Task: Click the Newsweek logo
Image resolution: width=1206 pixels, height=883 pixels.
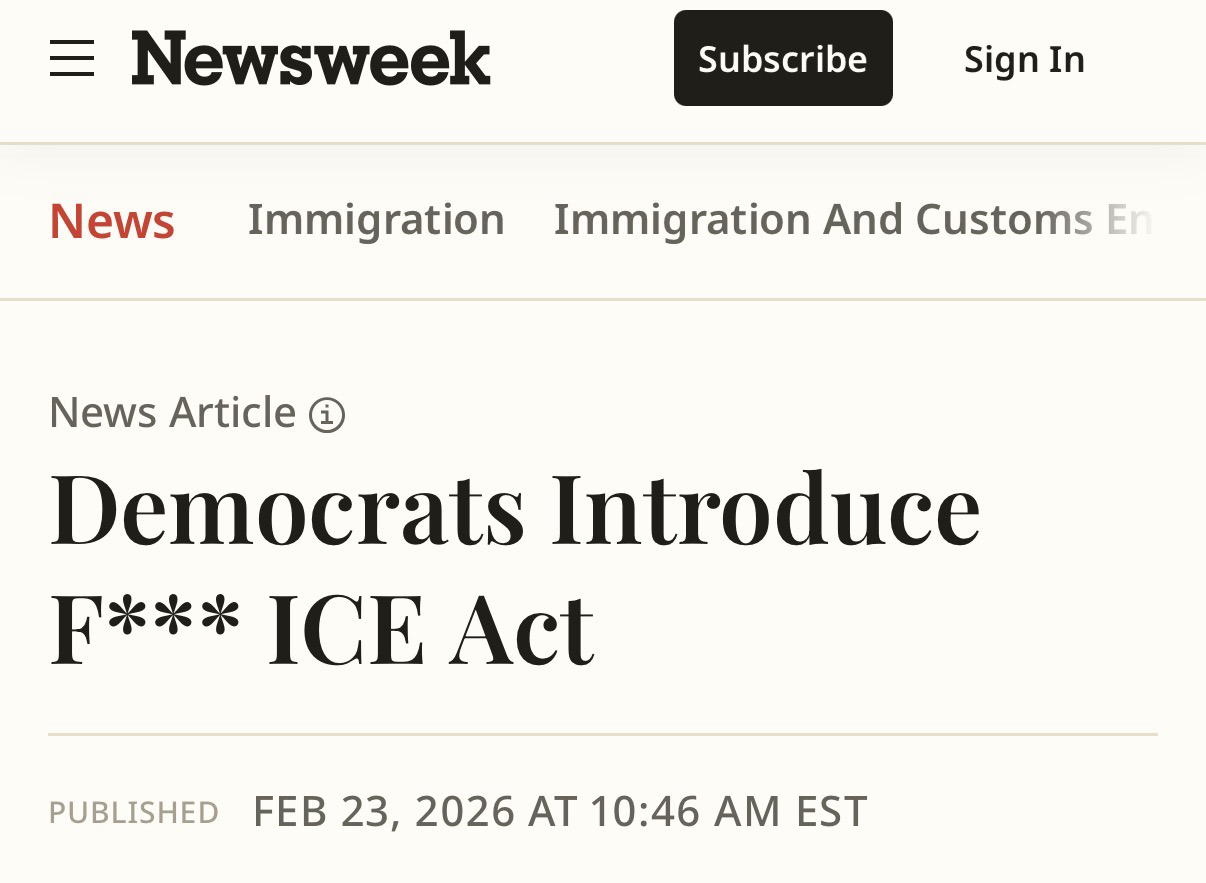Action: [311, 58]
